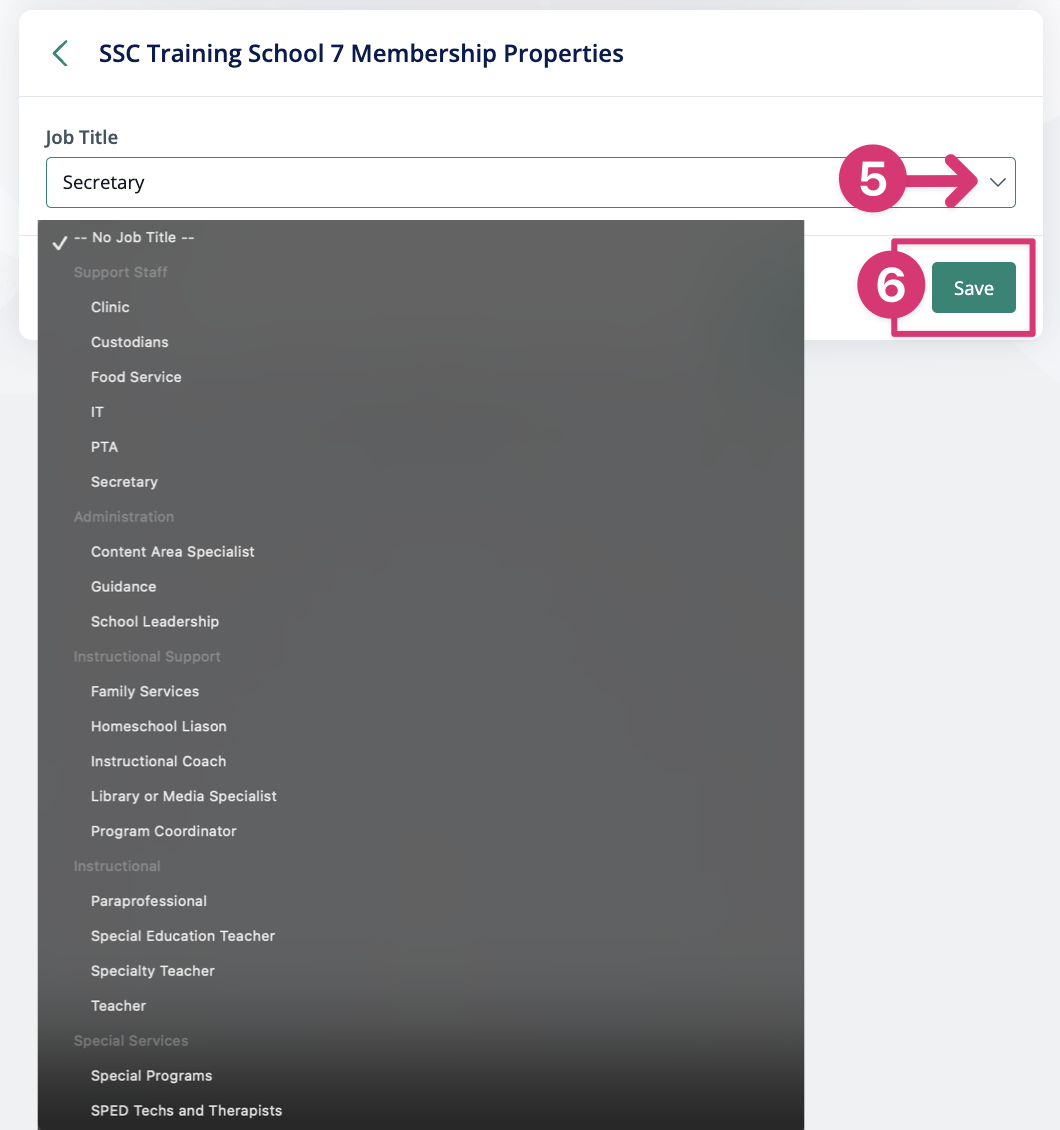Image resolution: width=1060 pixels, height=1130 pixels.
Task: Click the Save button
Action: click(x=973, y=288)
